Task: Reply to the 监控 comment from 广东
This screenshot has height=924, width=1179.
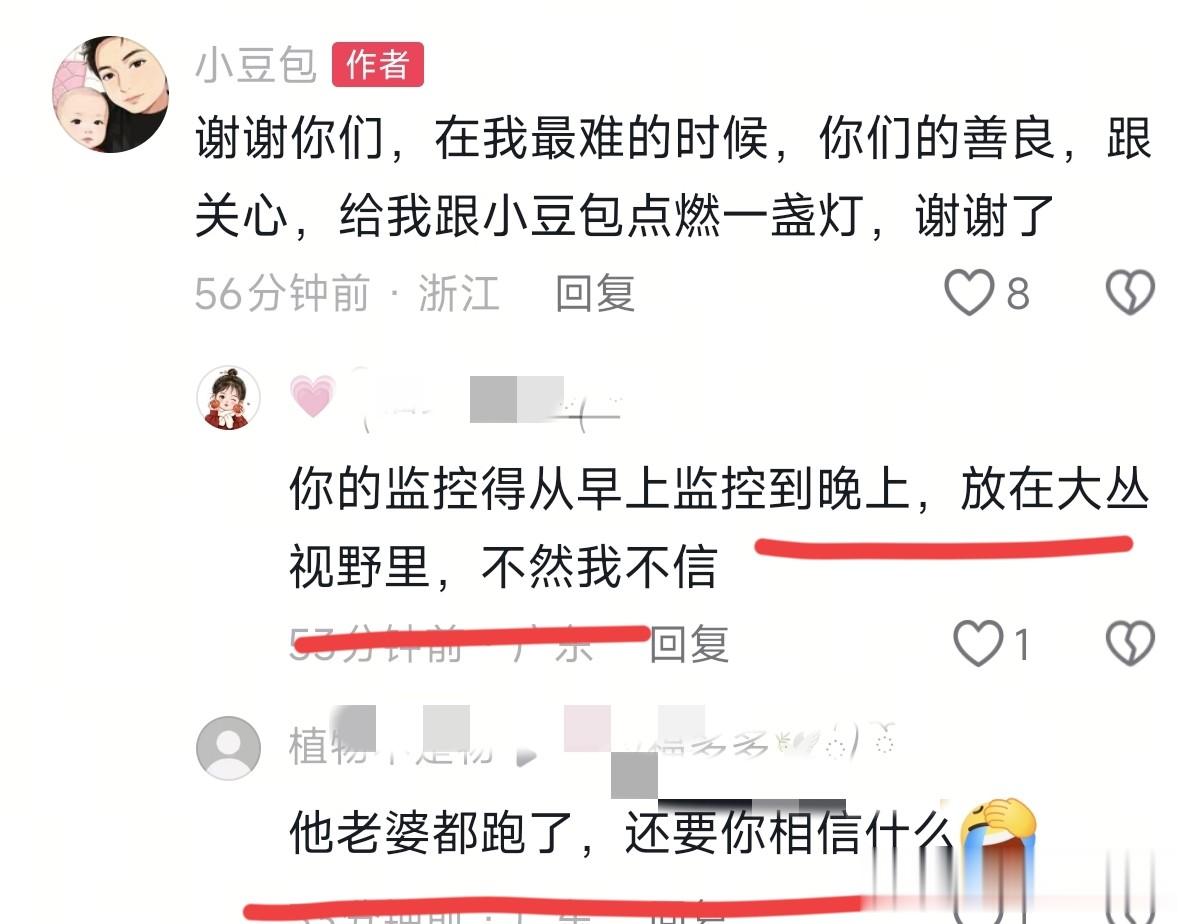Action: [x=689, y=644]
